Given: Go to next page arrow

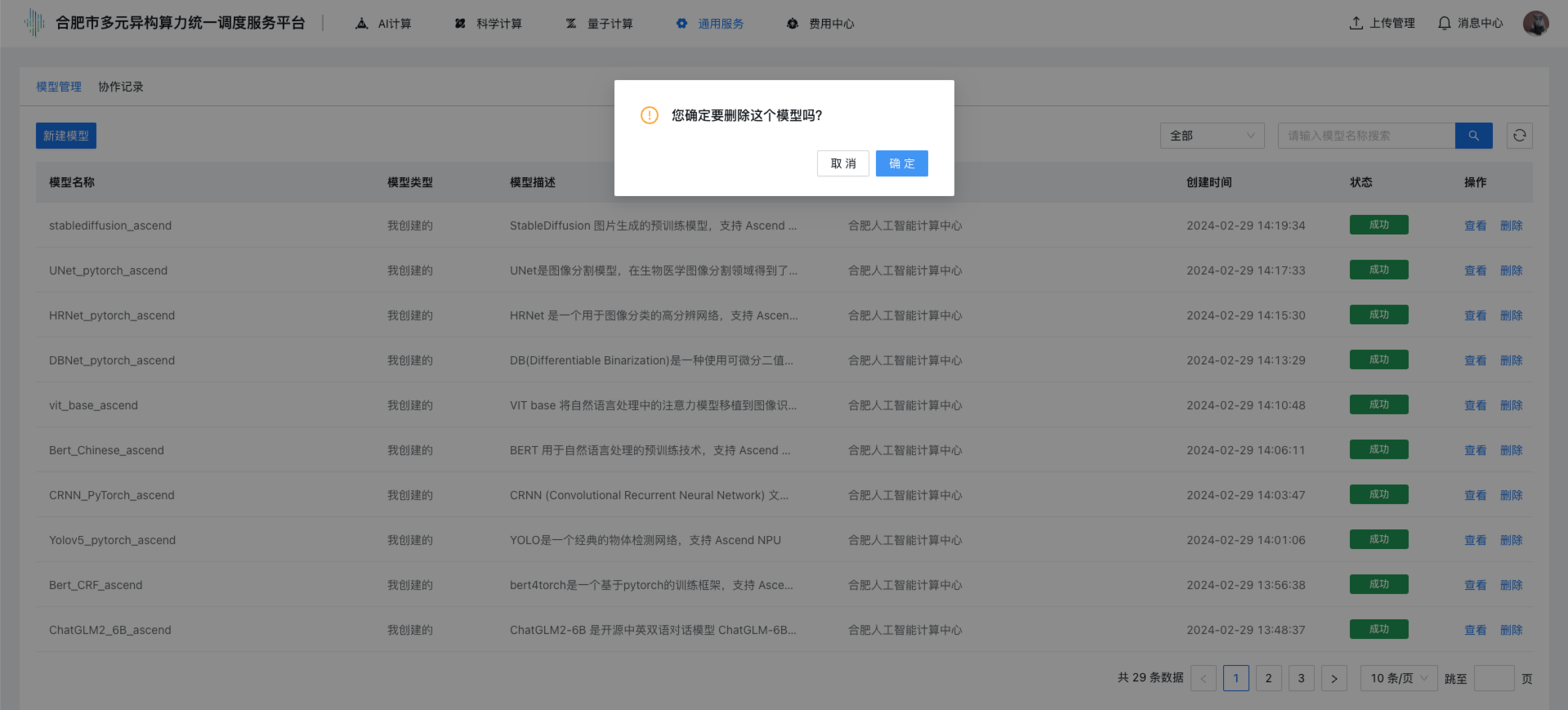Looking at the screenshot, I should pos(1333,678).
